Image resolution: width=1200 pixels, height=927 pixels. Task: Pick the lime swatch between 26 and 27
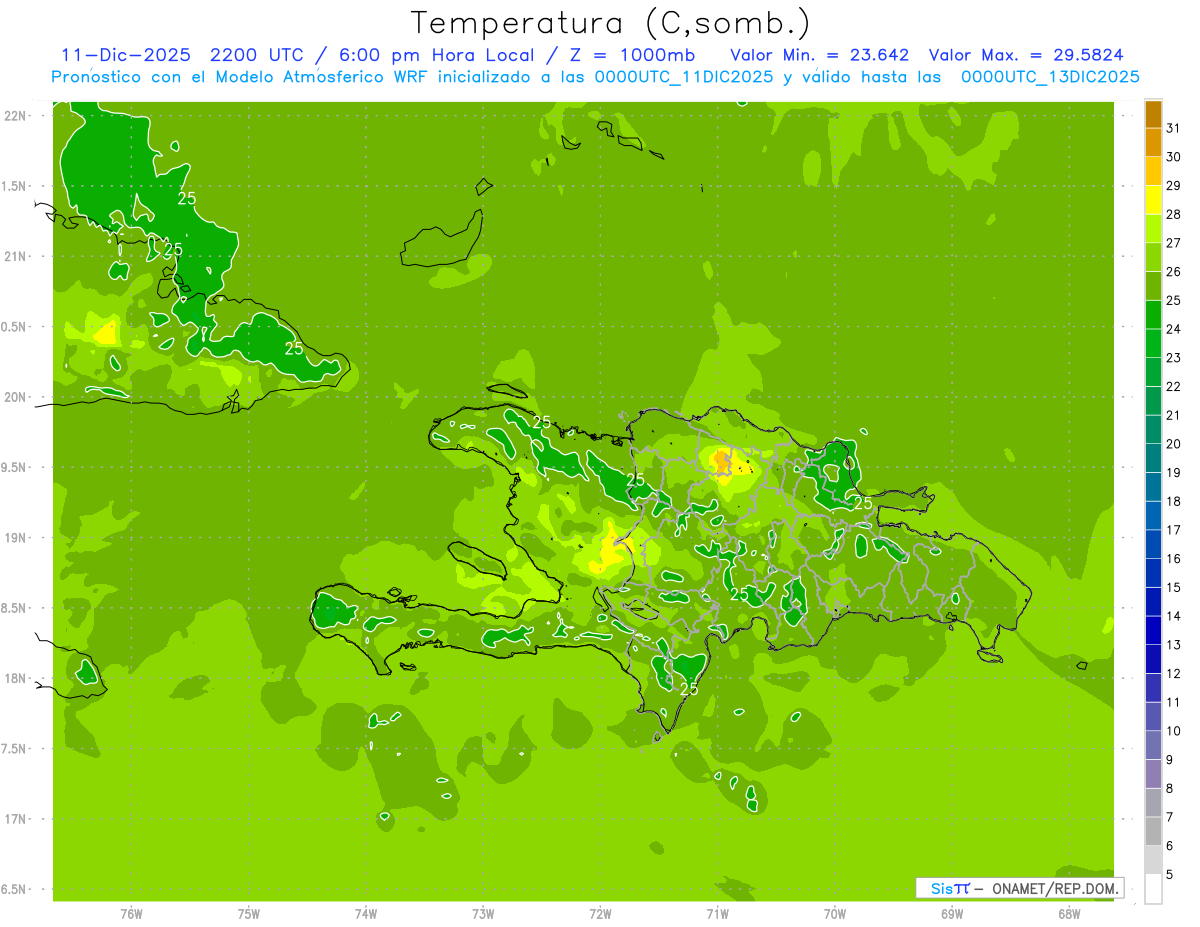tap(1153, 258)
